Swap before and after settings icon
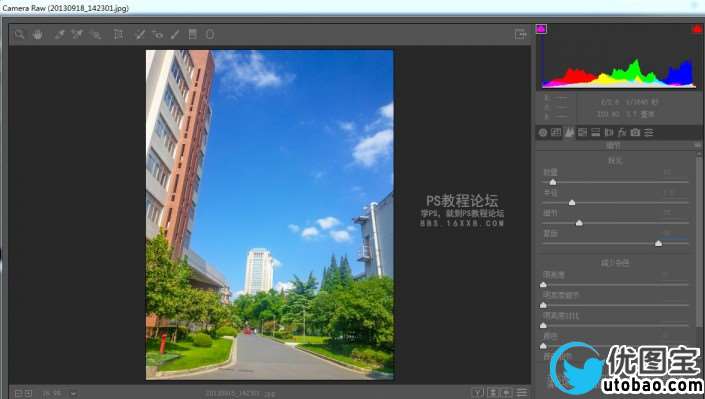The height and width of the screenshot is (399, 705). tap(492, 393)
